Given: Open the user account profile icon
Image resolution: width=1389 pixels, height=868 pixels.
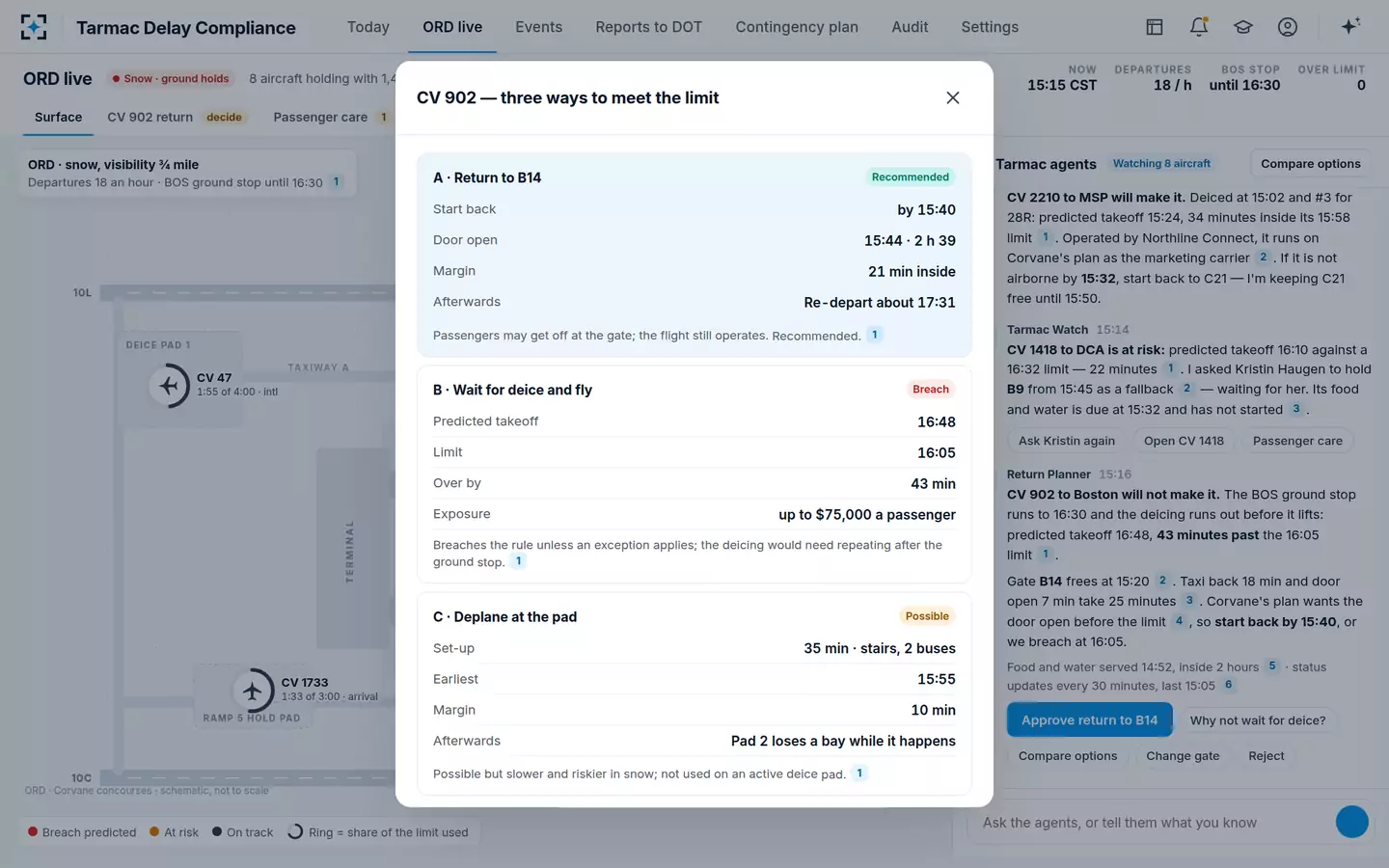Looking at the screenshot, I should click(1288, 27).
